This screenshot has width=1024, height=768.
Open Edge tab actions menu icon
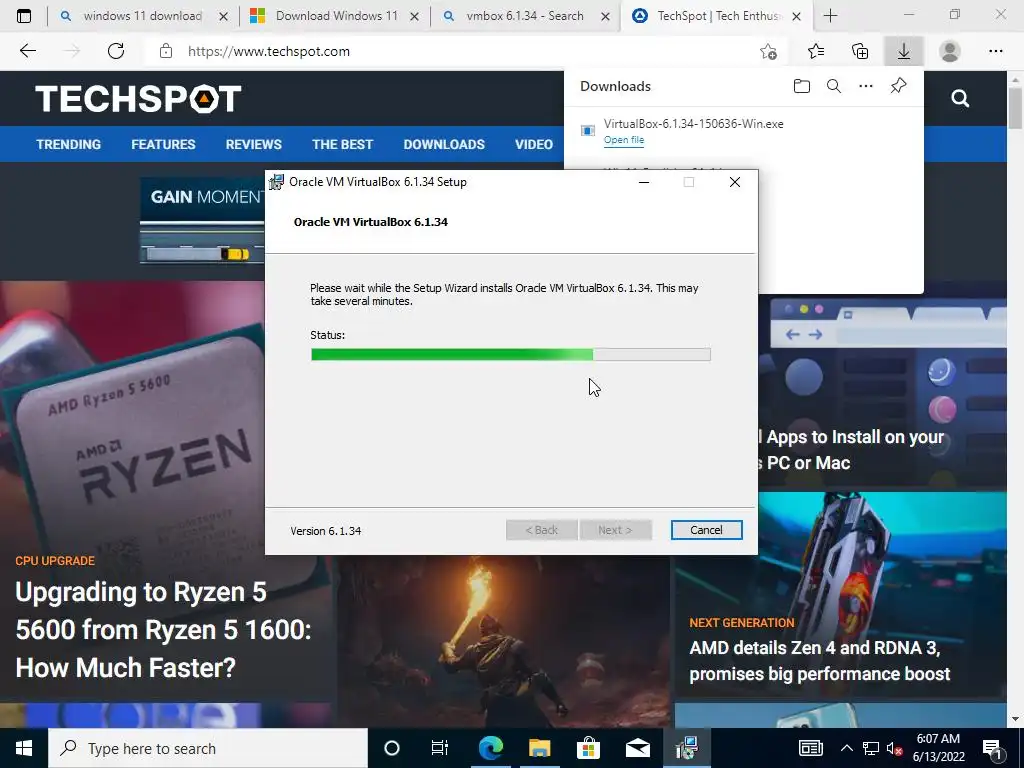click(24, 16)
